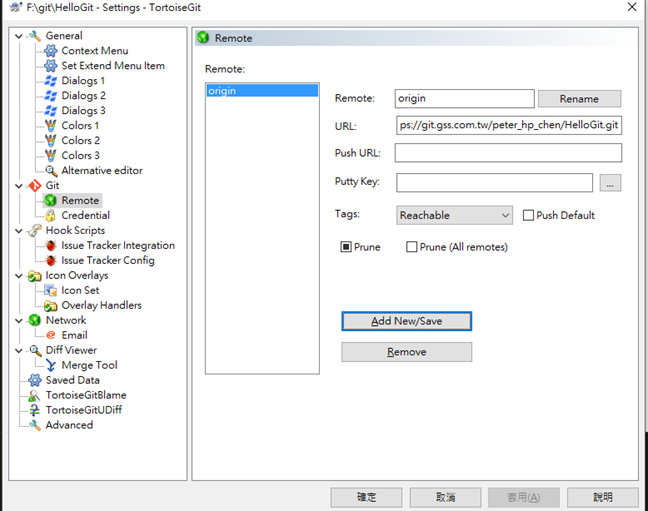Click the Issue Tracker Config bug icon

click(x=50, y=260)
